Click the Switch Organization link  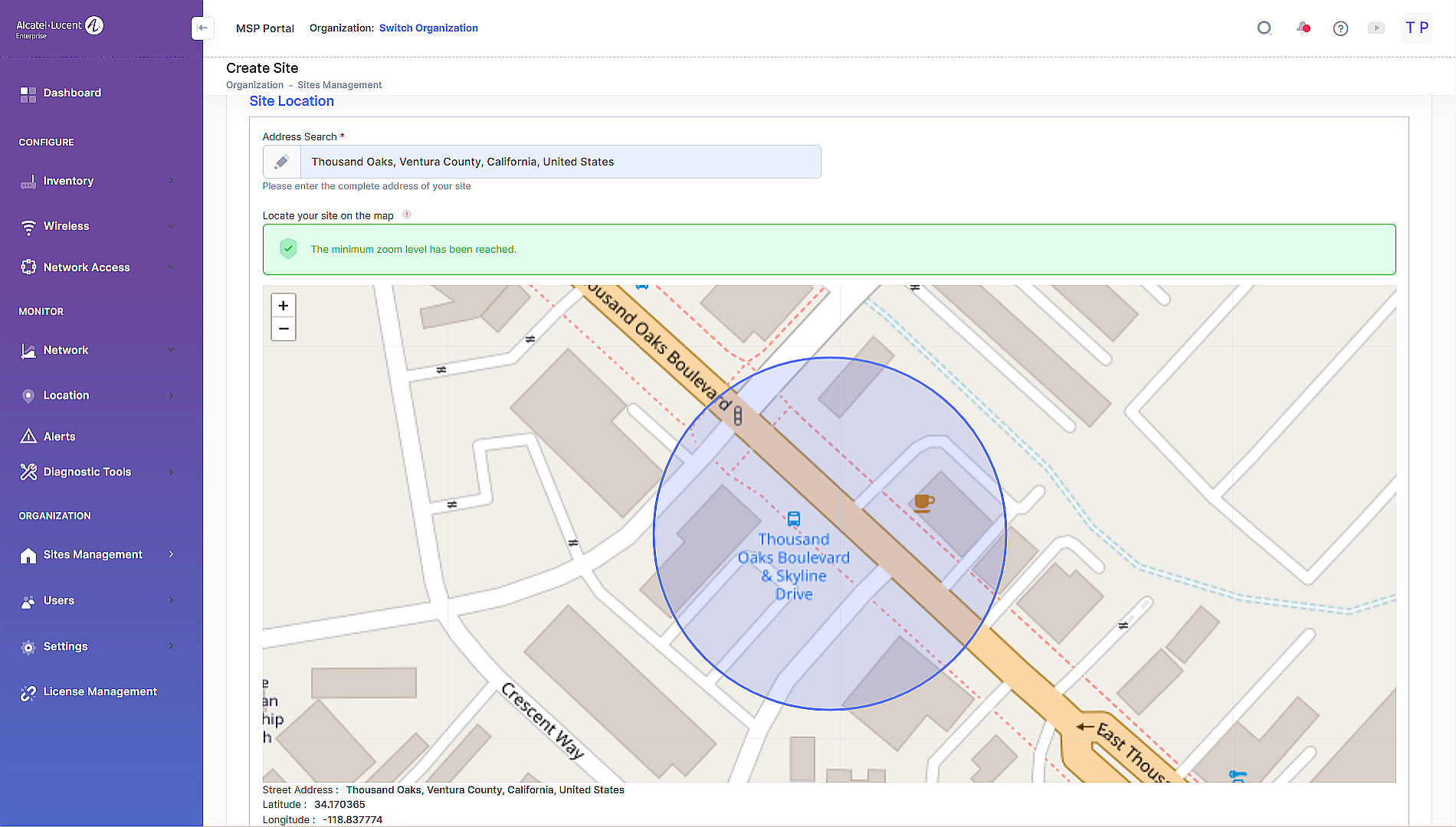tap(428, 28)
